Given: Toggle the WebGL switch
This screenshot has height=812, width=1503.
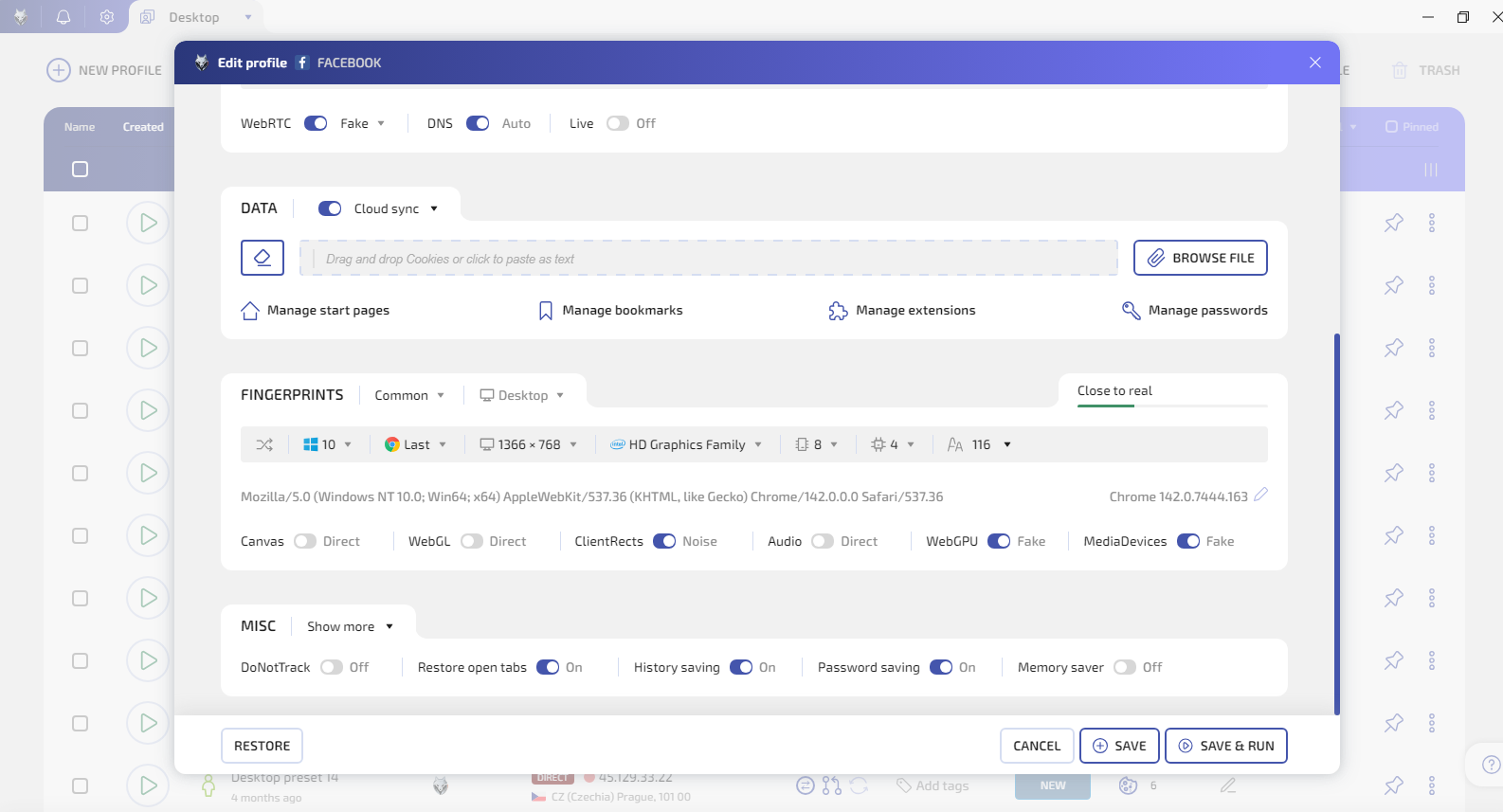Looking at the screenshot, I should coord(472,541).
